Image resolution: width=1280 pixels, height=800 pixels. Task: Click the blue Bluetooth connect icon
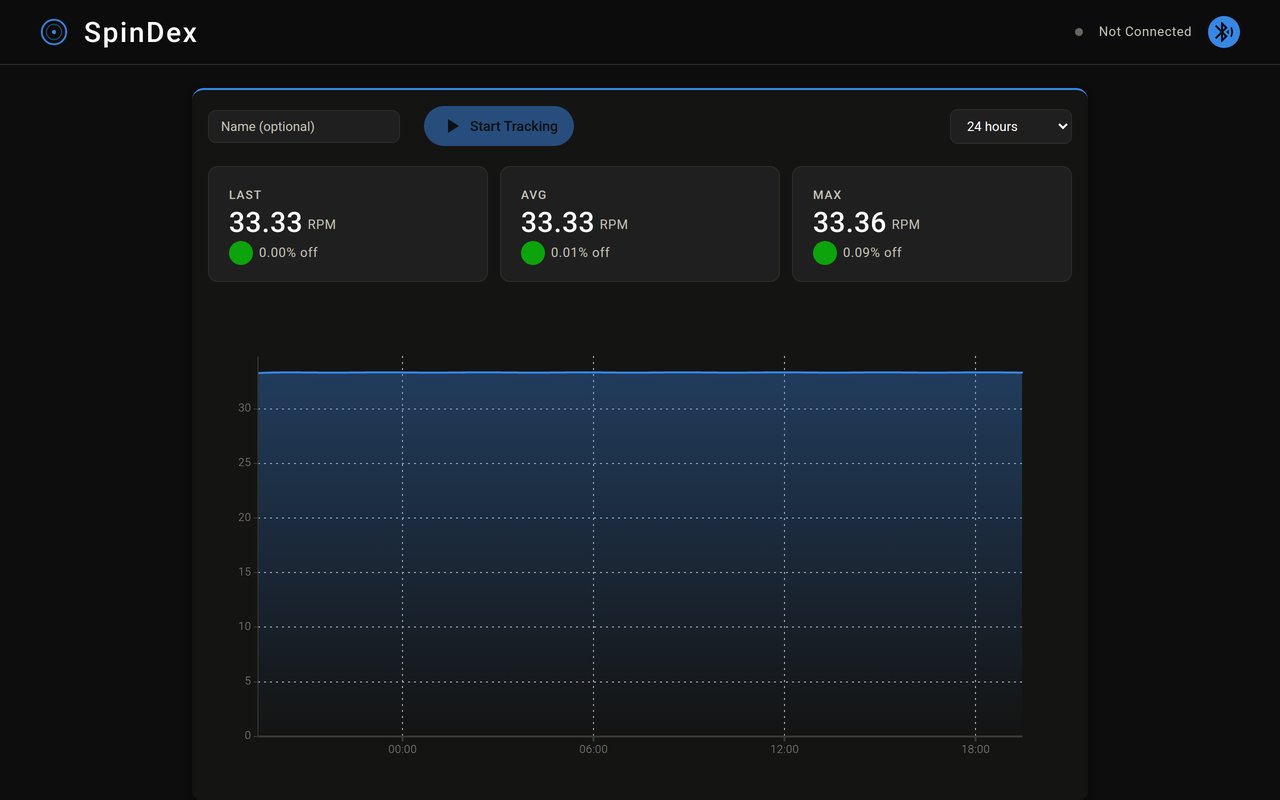click(1224, 32)
